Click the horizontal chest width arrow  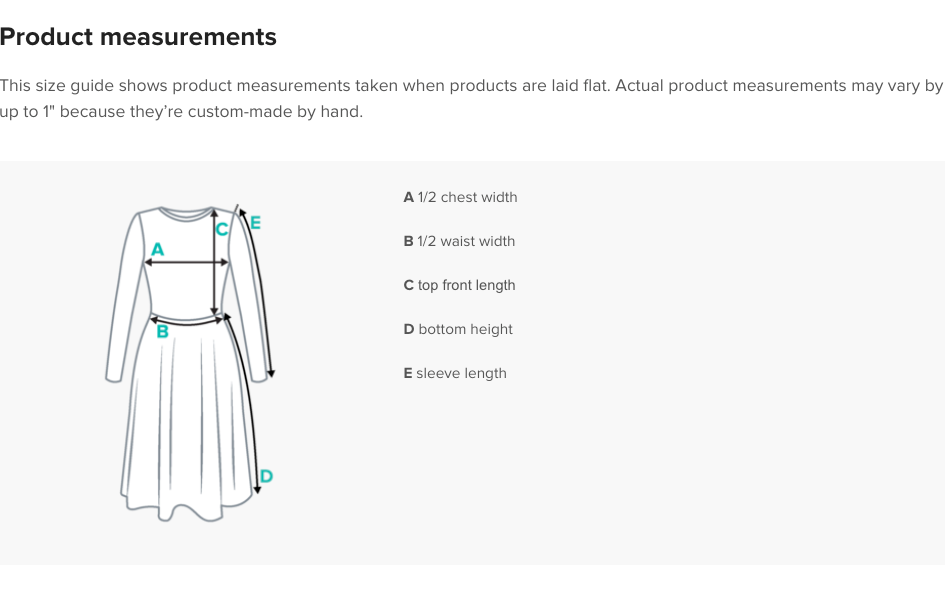[186, 263]
